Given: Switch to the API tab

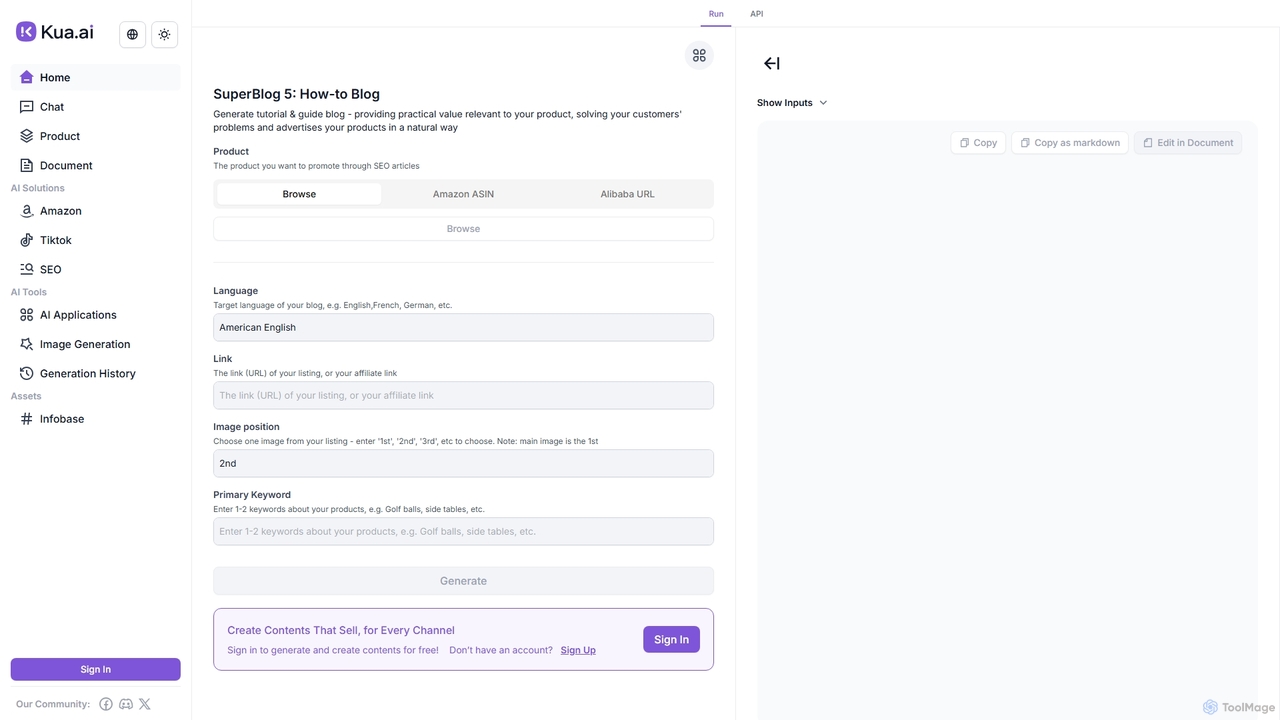Looking at the screenshot, I should tap(757, 14).
